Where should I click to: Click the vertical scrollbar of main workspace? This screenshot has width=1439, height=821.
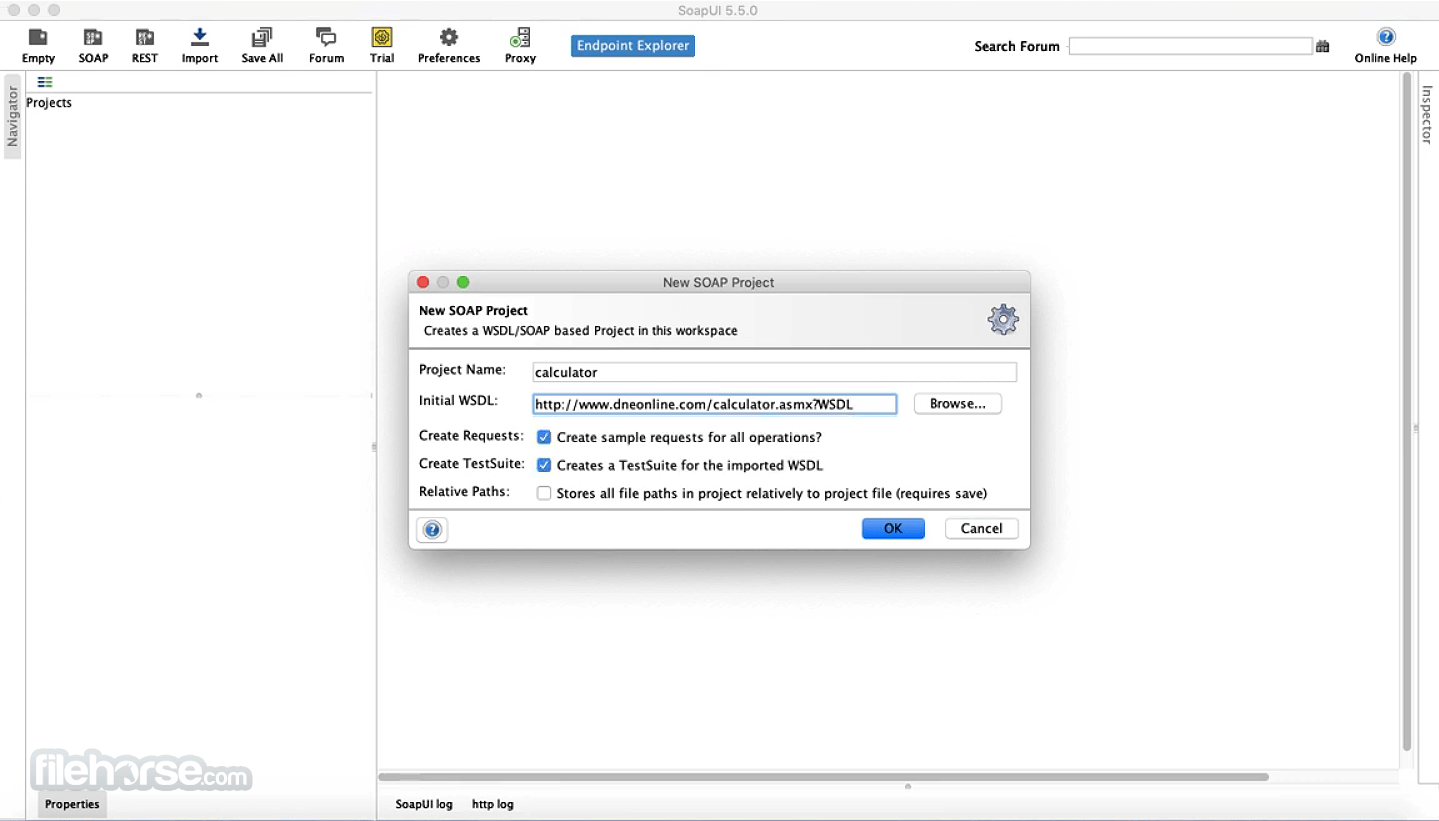pyautogui.click(x=1407, y=411)
